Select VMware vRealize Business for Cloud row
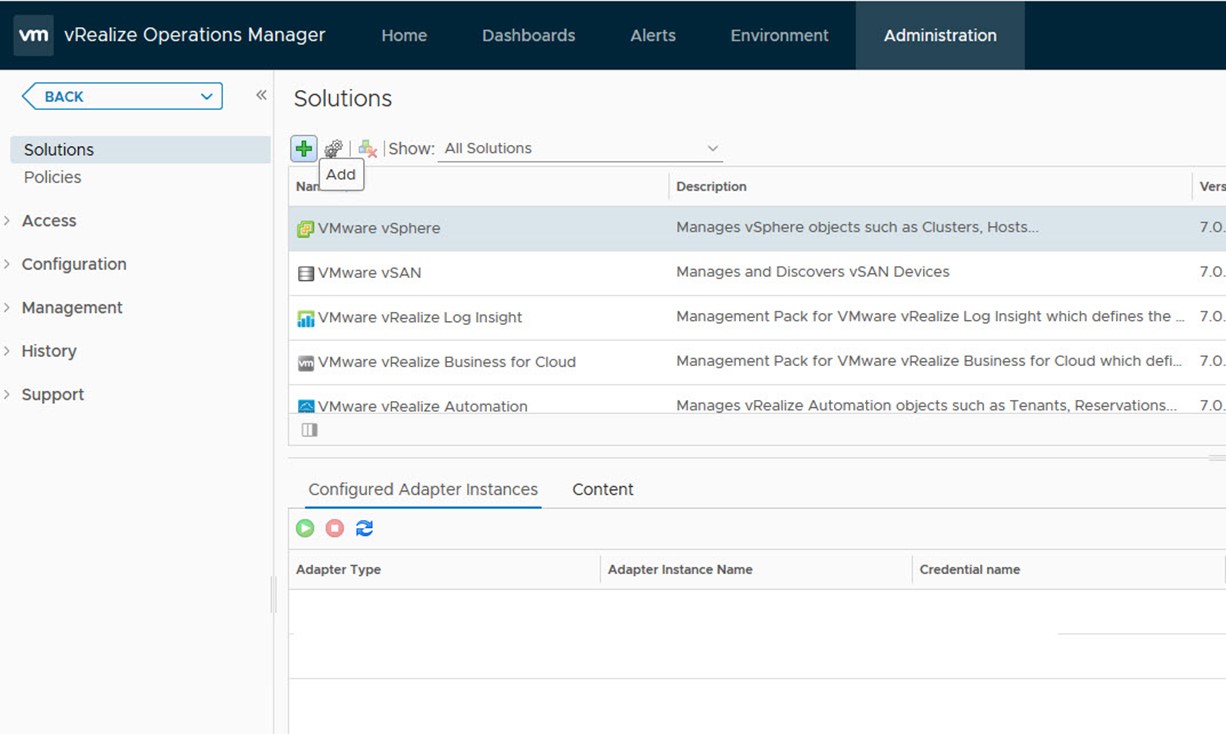 (757, 362)
